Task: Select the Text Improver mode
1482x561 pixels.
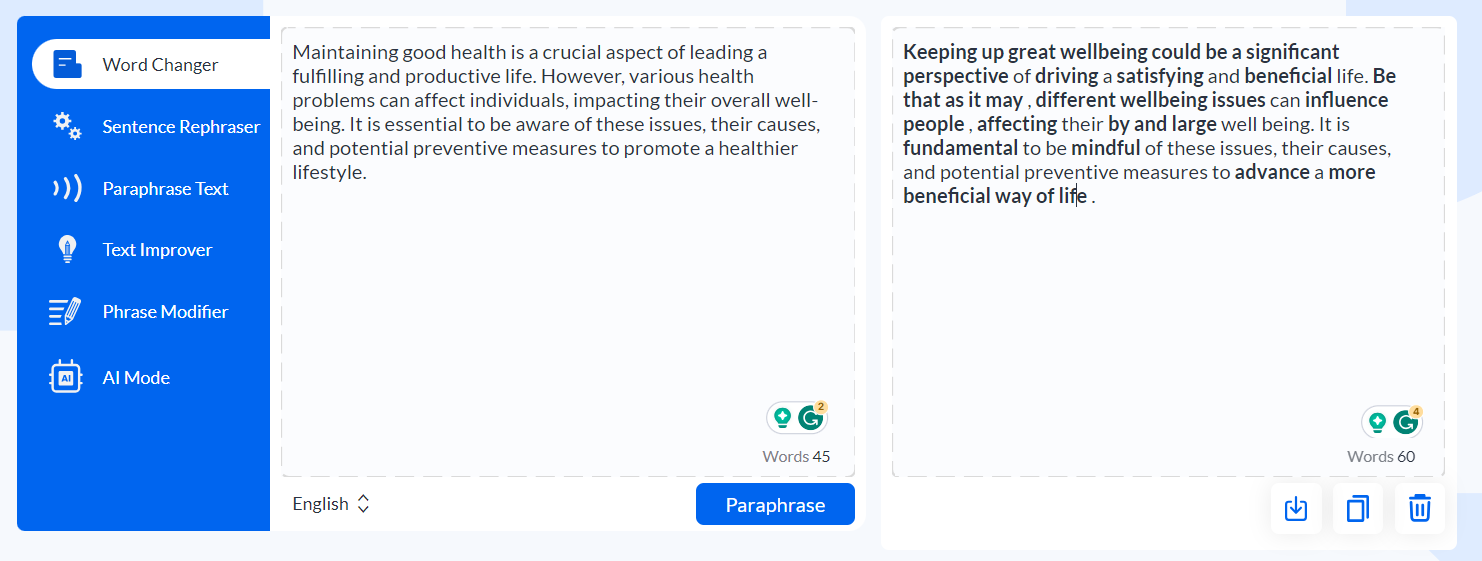Action: point(157,250)
